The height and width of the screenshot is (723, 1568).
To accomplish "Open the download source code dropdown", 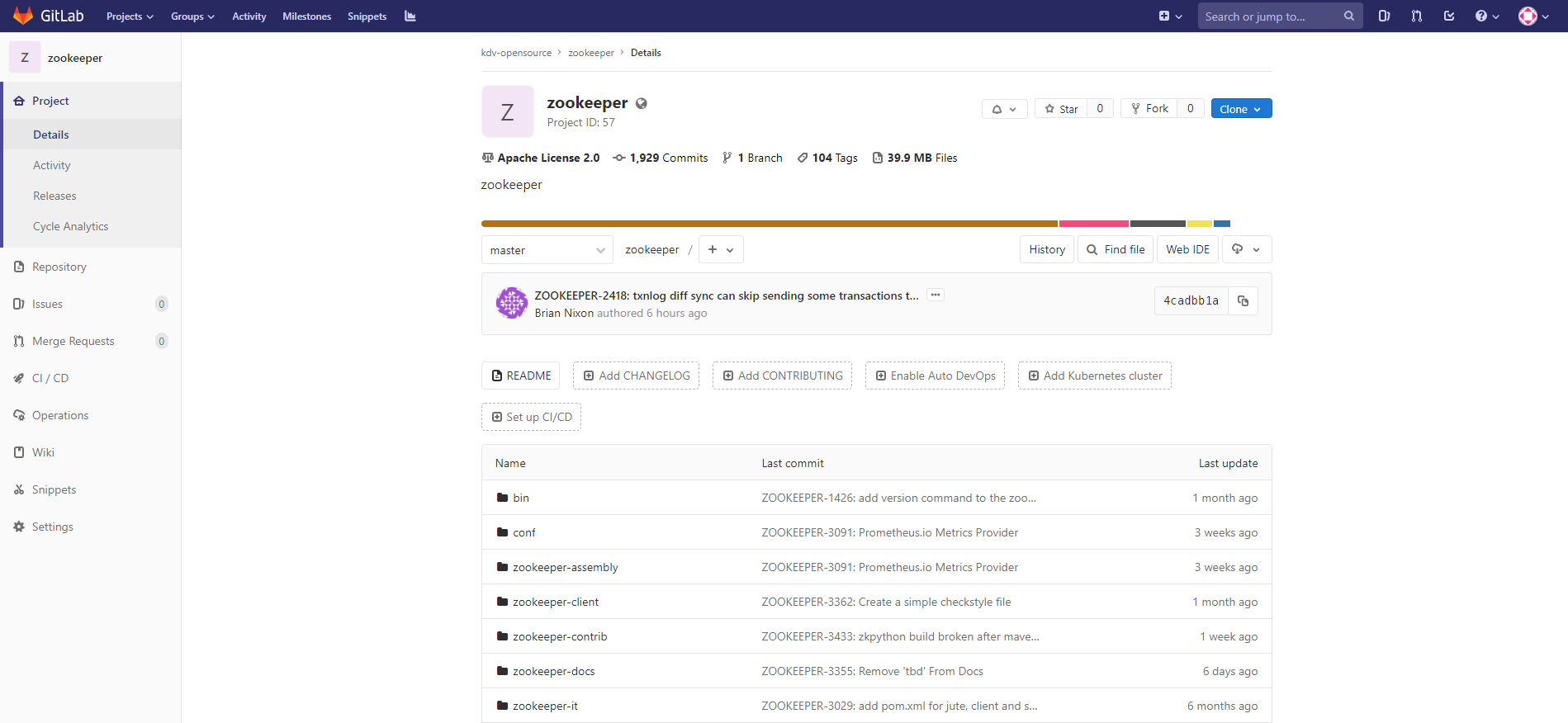I will (1247, 249).
